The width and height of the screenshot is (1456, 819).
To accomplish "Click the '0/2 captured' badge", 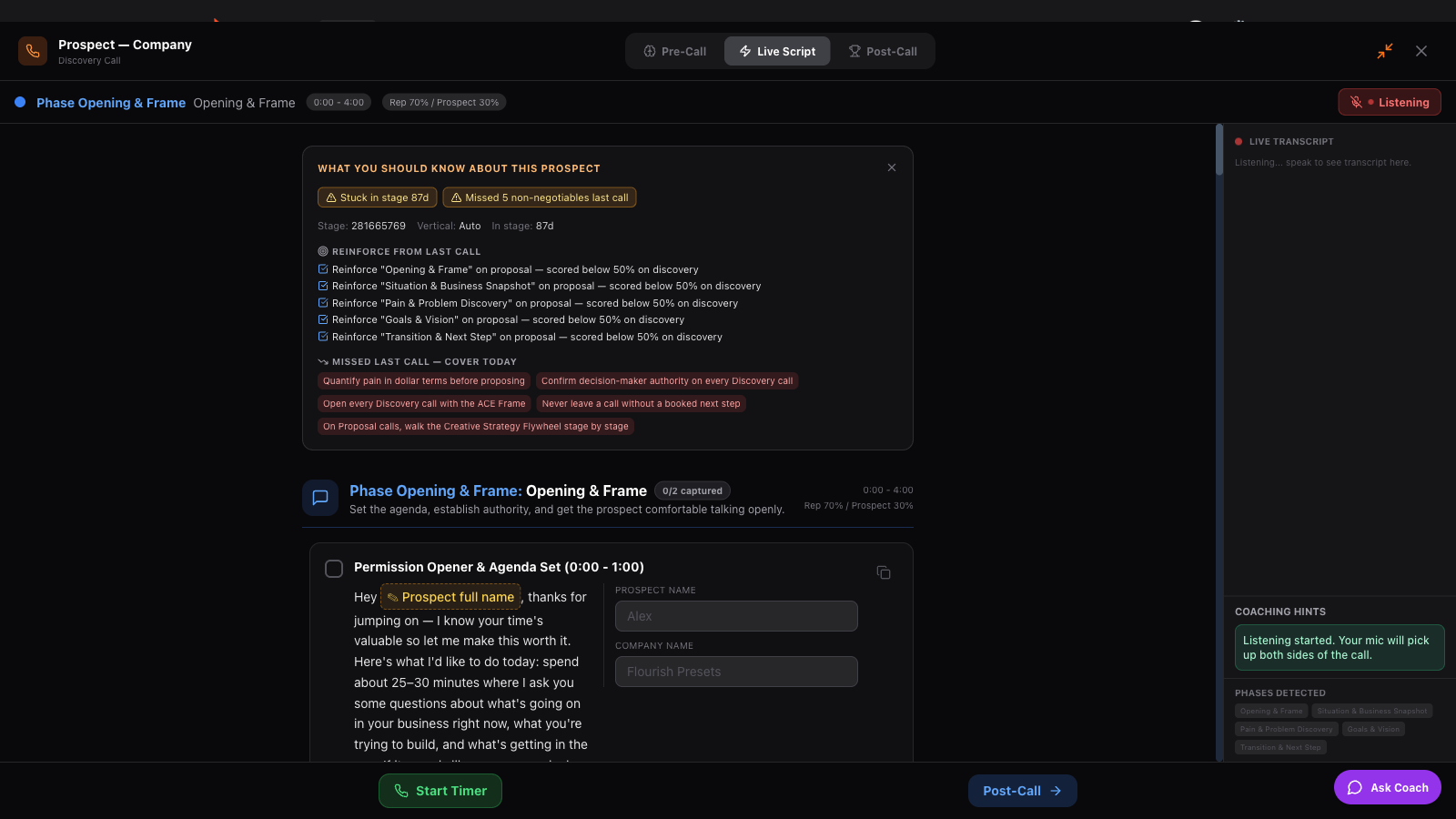I will click(x=693, y=491).
